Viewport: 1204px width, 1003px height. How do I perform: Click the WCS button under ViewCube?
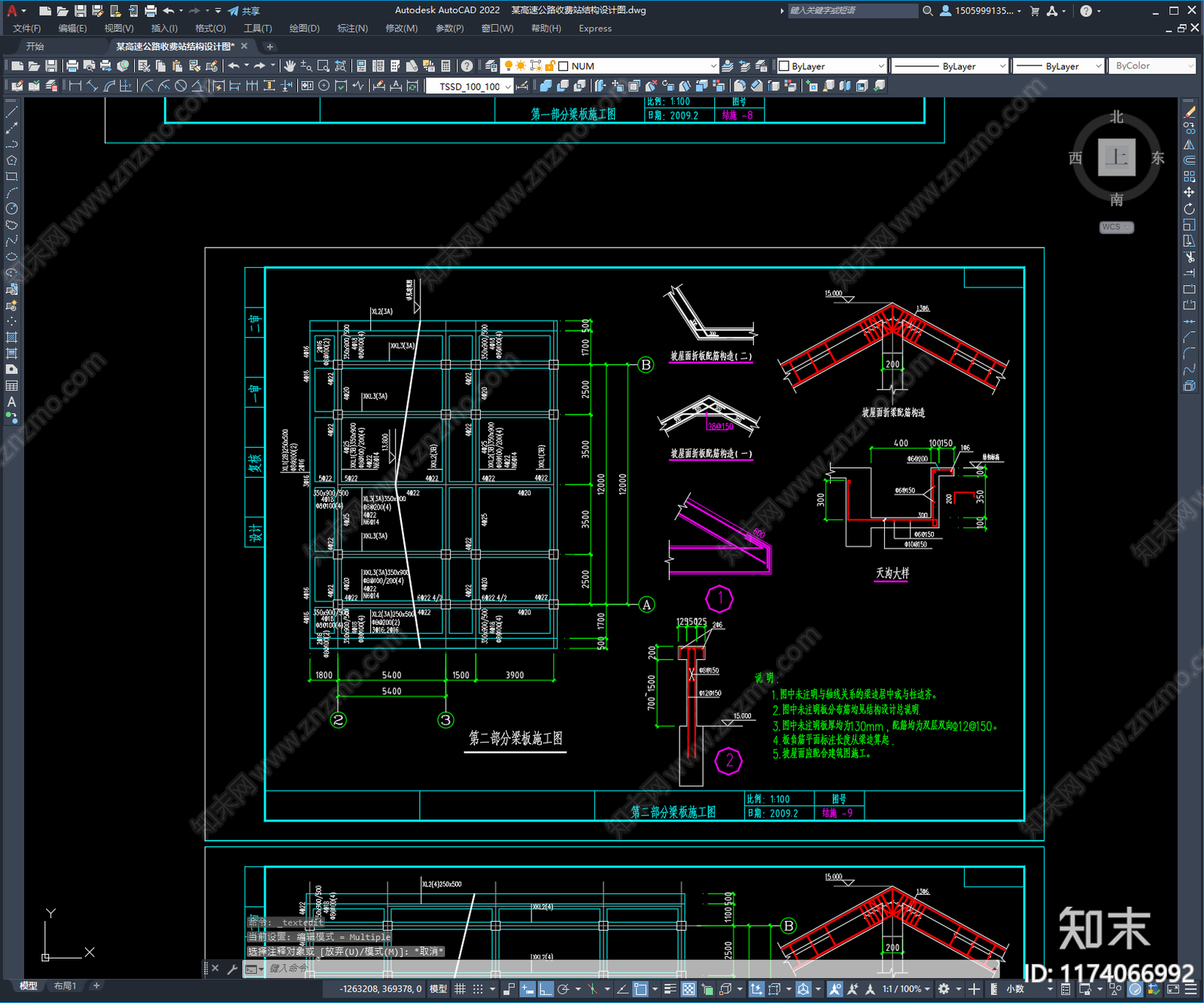coord(1117,227)
